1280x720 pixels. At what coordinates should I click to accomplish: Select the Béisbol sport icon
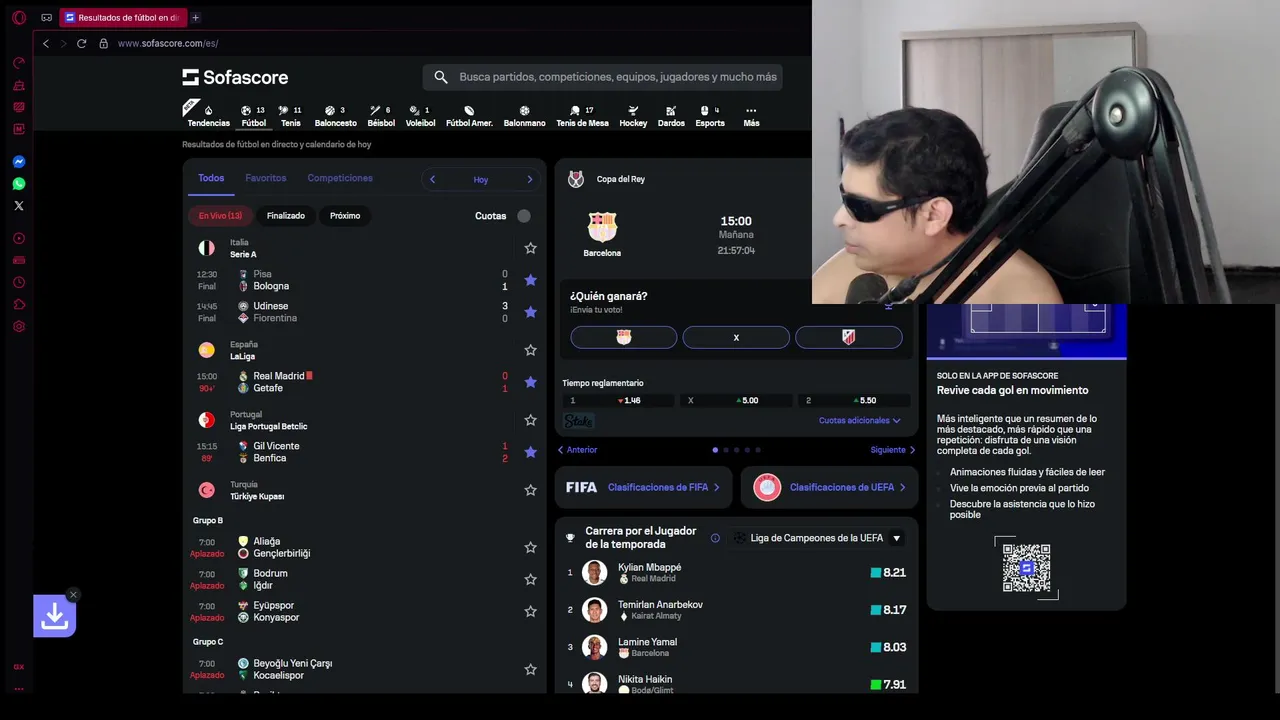381,116
